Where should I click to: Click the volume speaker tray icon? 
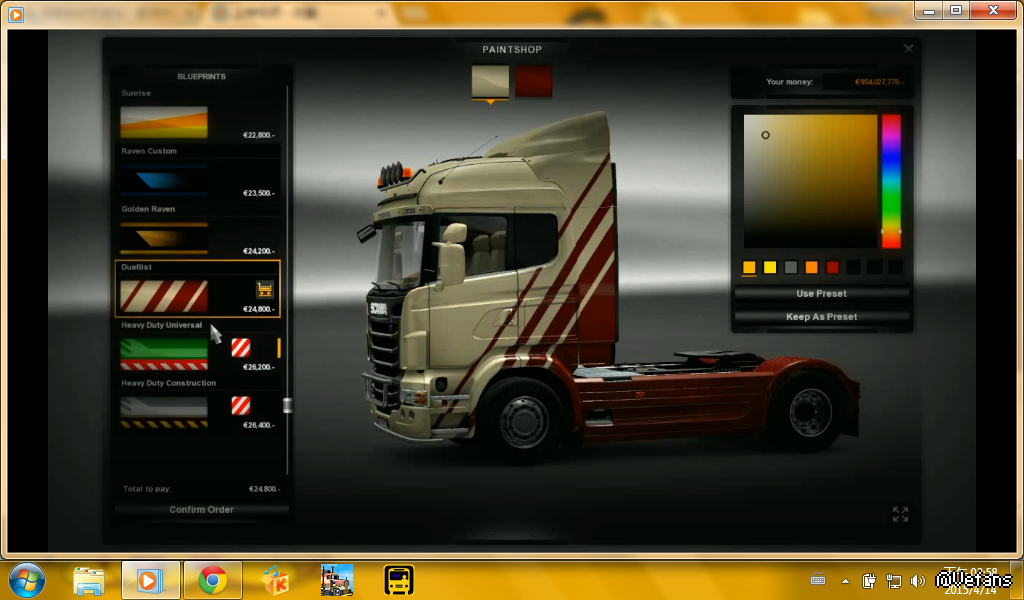[x=918, y=580]
